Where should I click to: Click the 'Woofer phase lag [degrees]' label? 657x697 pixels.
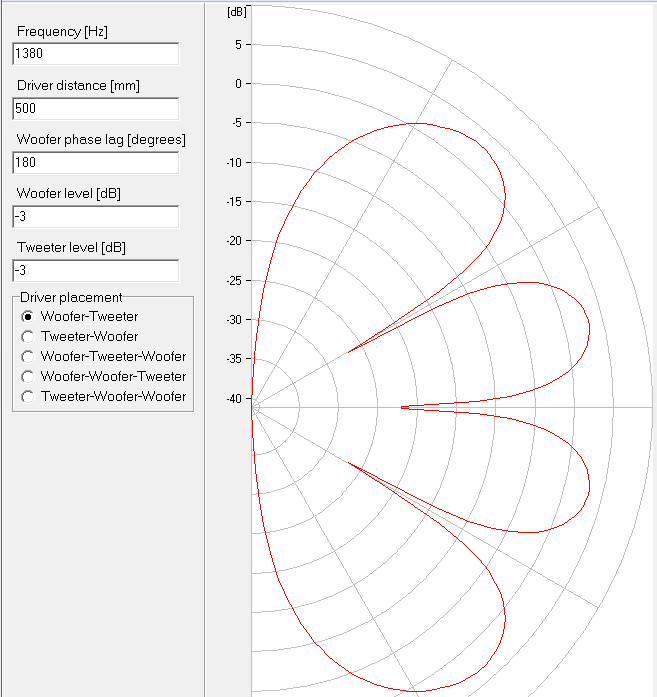click(x=101, y=140)
